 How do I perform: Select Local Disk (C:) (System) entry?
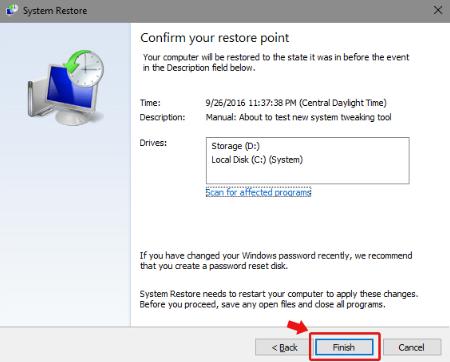click(x=257, y=160)
